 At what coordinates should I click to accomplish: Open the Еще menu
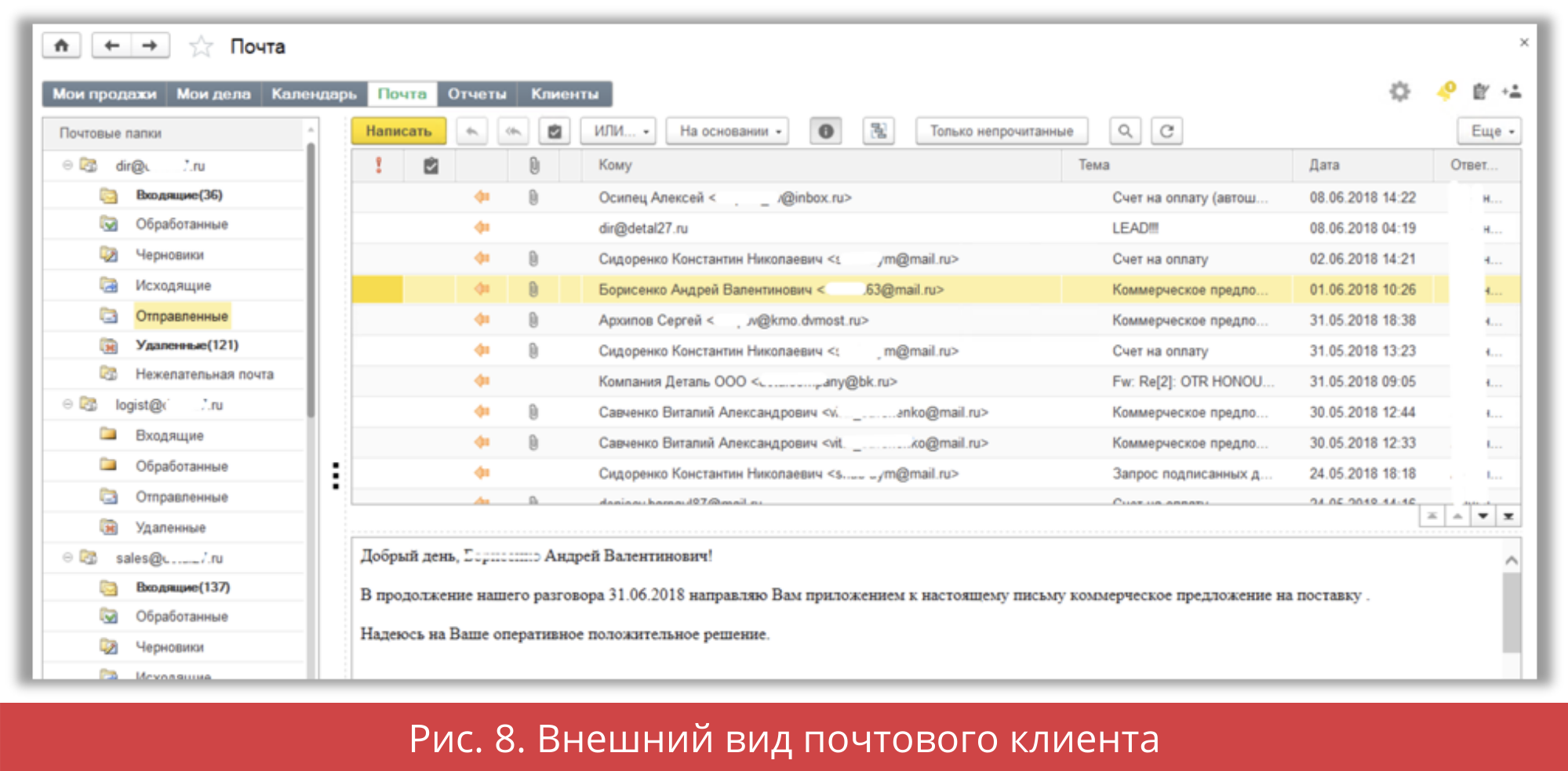pos(1489,131)
